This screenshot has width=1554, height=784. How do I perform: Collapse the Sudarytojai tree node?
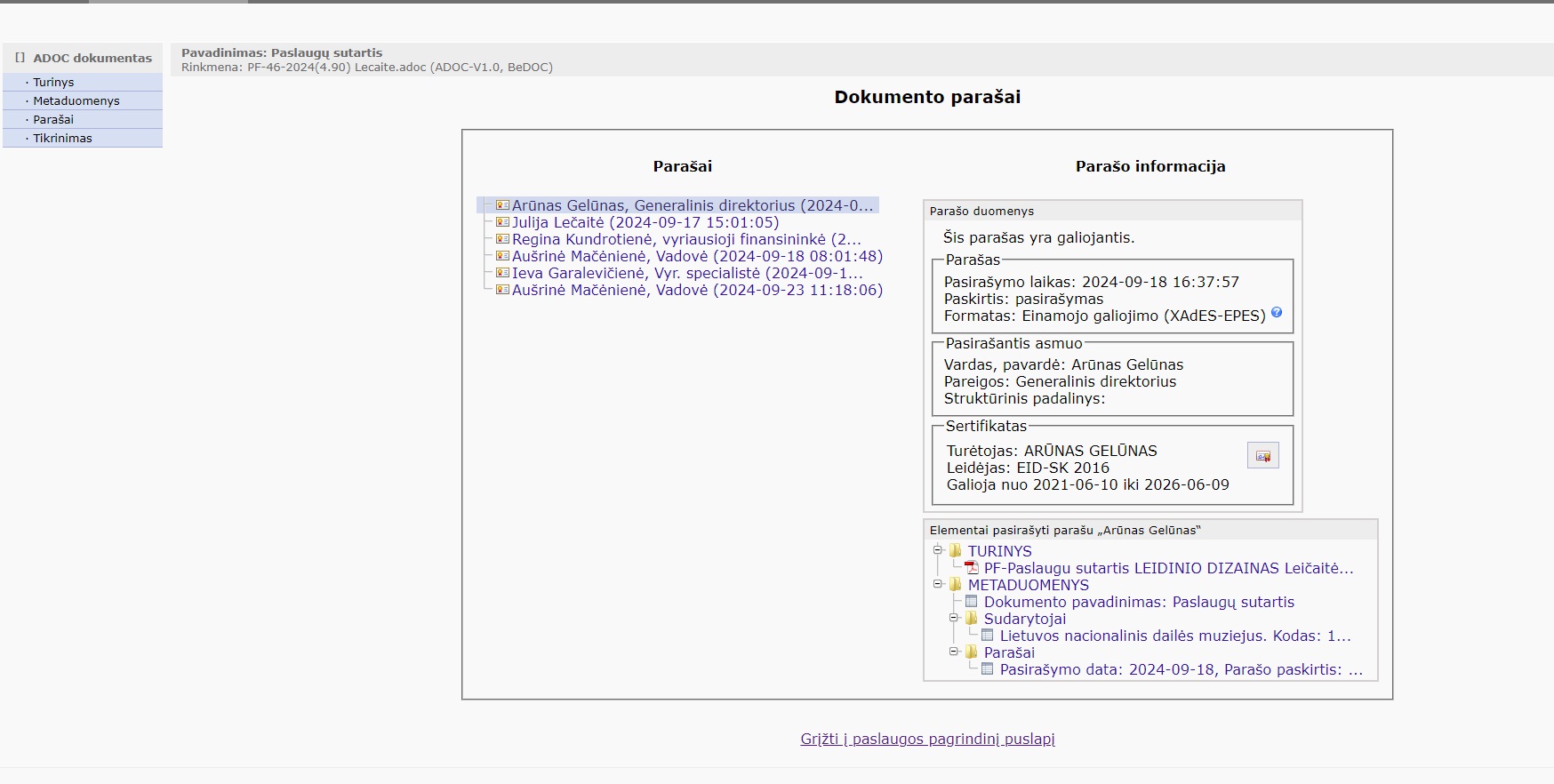coord(953,618)
